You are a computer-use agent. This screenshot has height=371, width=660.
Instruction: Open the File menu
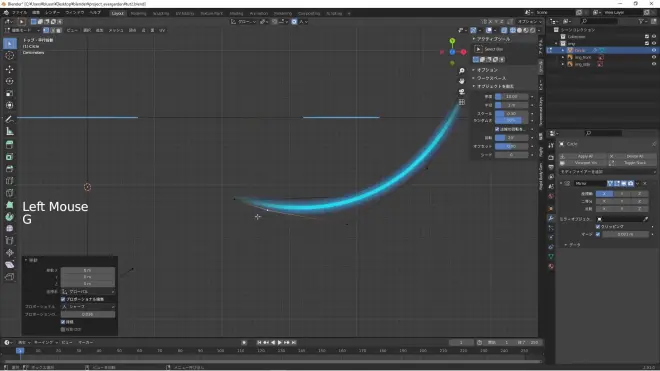[19, 13]
